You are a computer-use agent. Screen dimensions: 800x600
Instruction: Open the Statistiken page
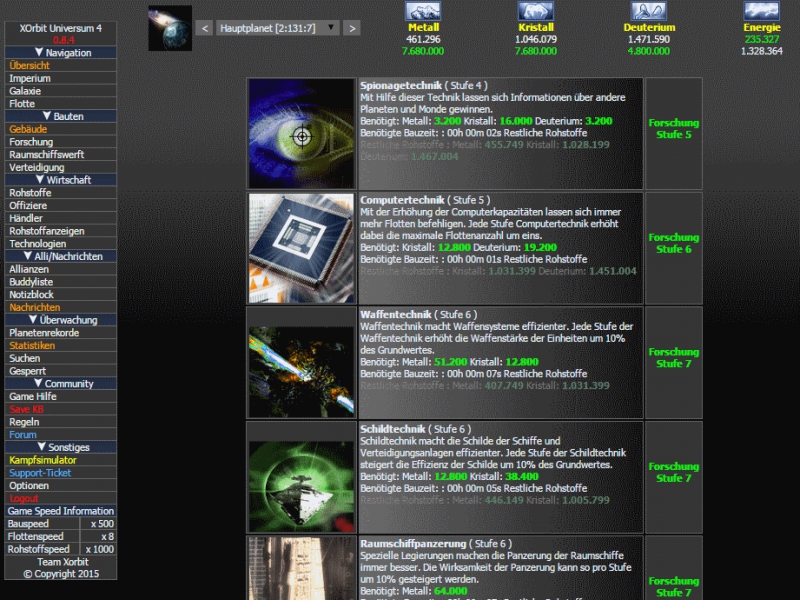pyautogui.click(x=32, y=345)
